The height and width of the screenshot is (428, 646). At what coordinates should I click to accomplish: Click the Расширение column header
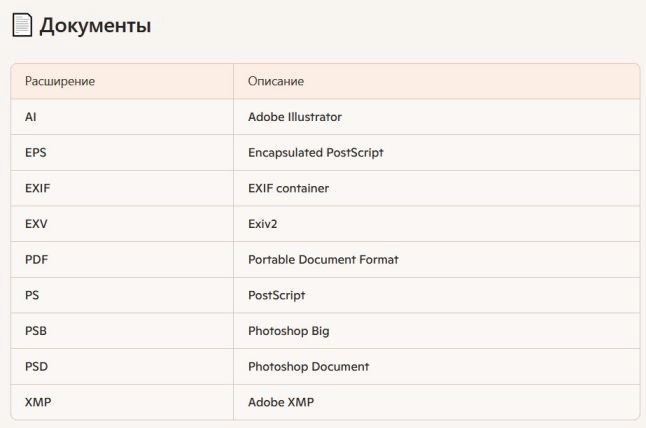[60, 81]
